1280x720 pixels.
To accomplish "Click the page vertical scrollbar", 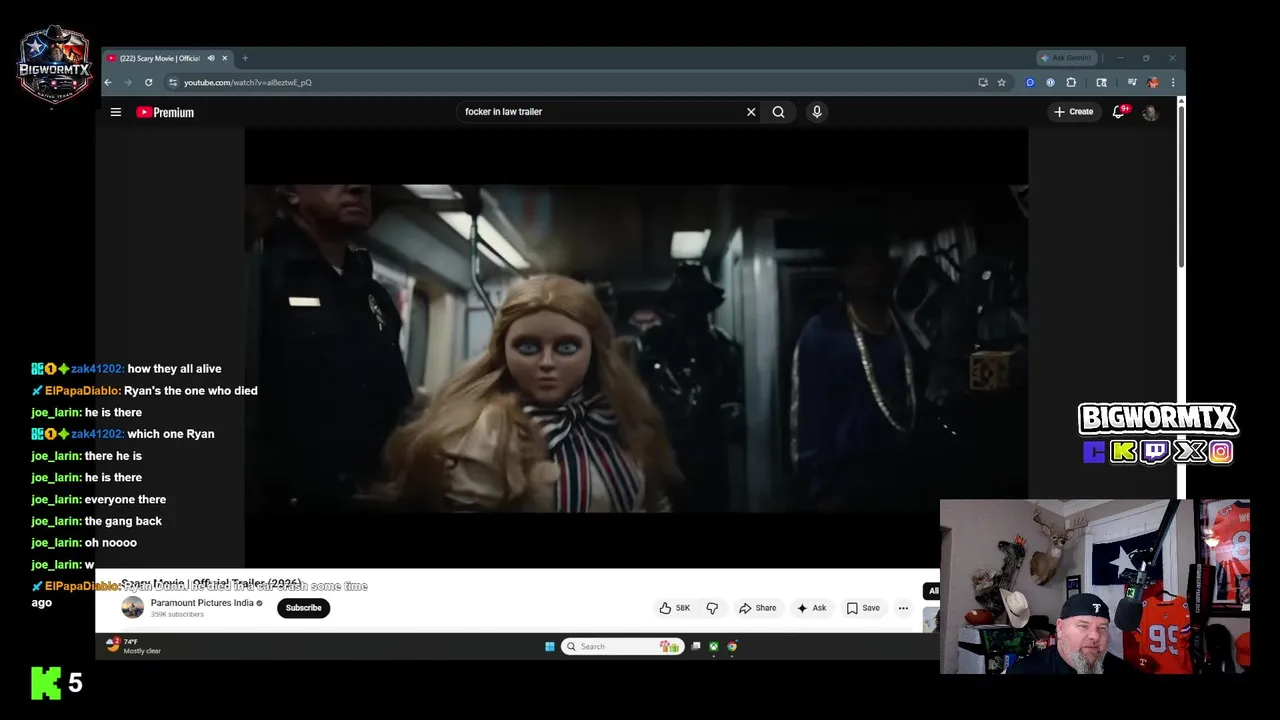I will [1181, 185].
